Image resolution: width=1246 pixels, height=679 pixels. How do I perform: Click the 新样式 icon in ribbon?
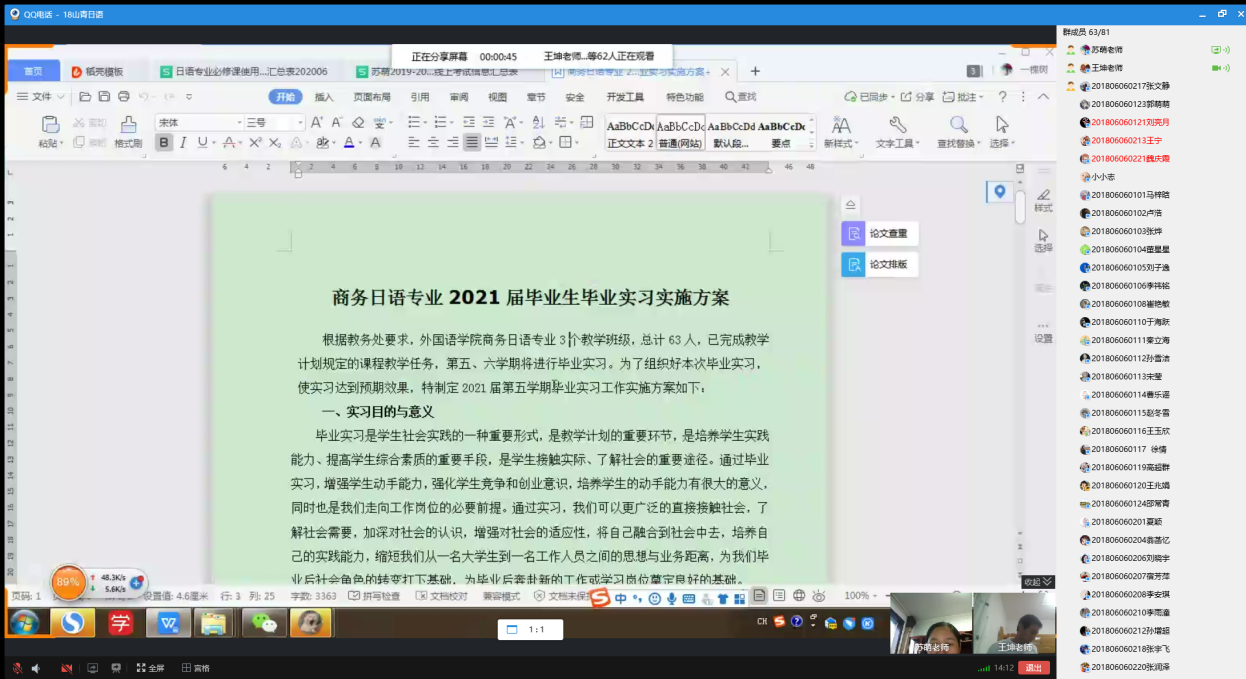click(841, 125)
